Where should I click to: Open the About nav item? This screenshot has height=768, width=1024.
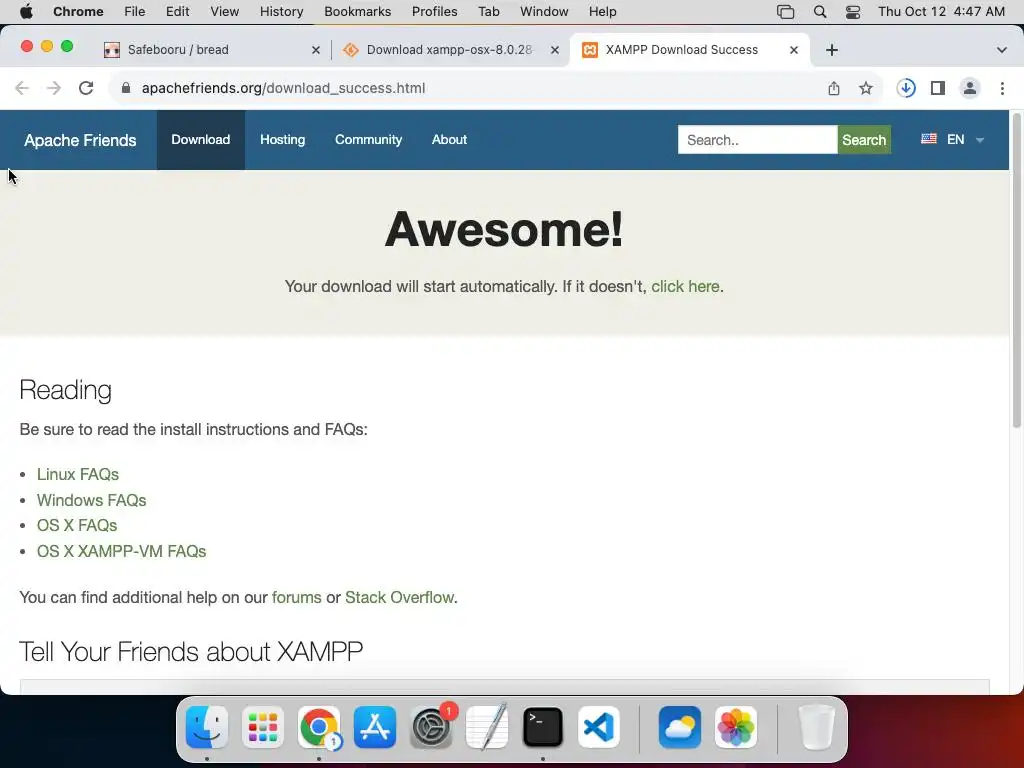coord(449,140)
